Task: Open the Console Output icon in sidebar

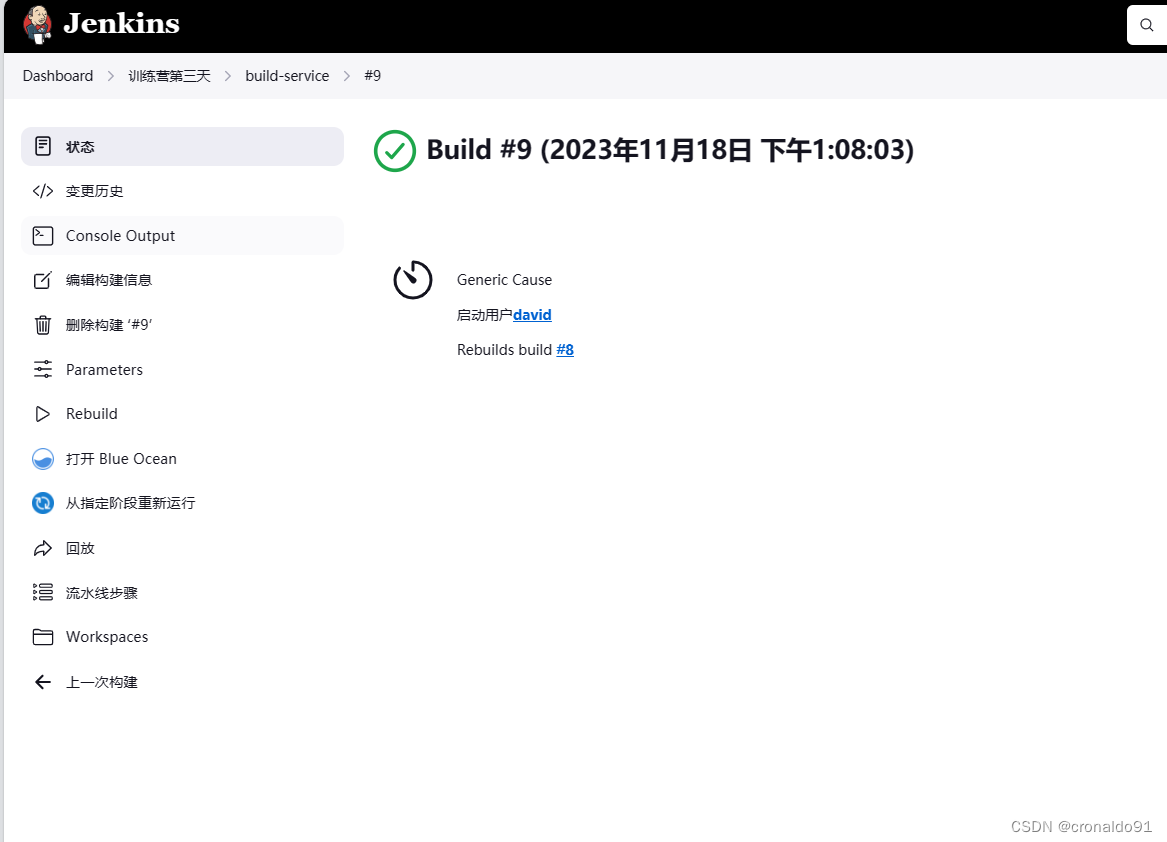Action: pos(42,235)
